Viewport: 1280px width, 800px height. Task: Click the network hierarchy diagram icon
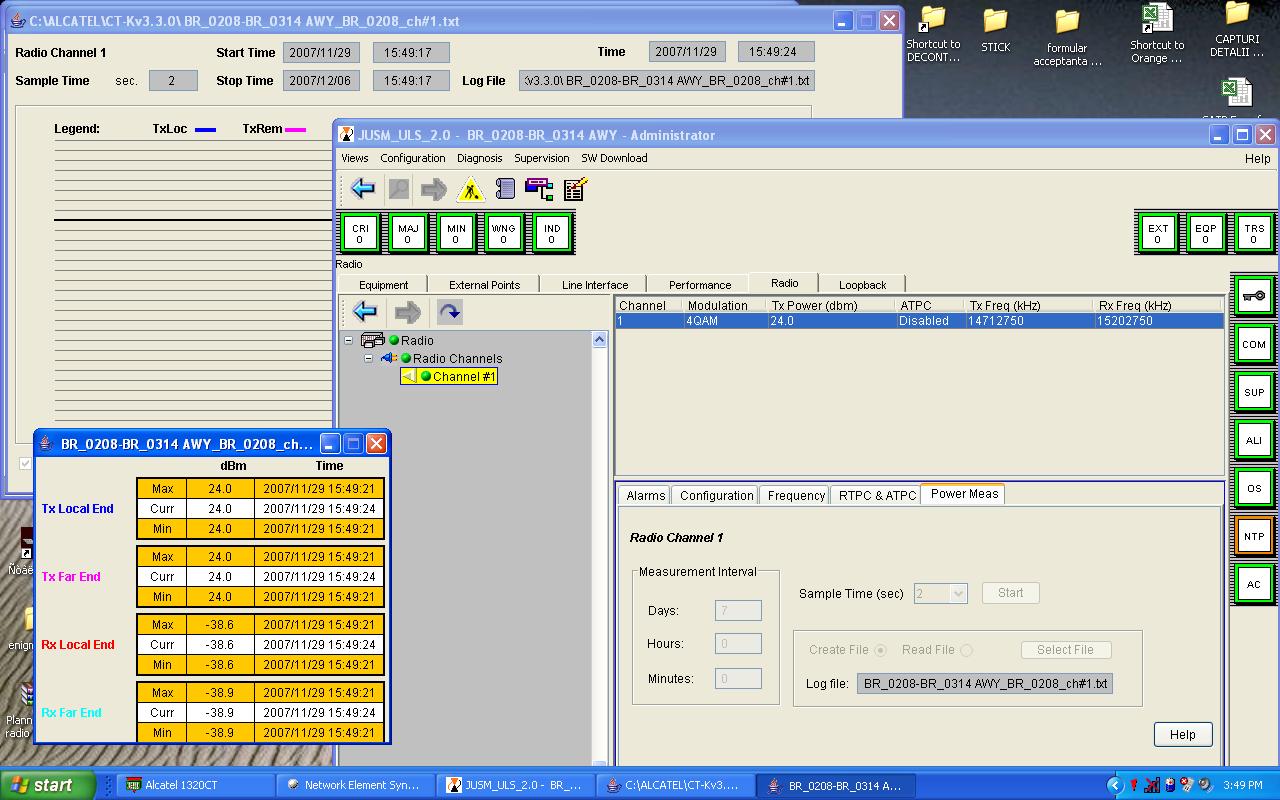point(539,189)
